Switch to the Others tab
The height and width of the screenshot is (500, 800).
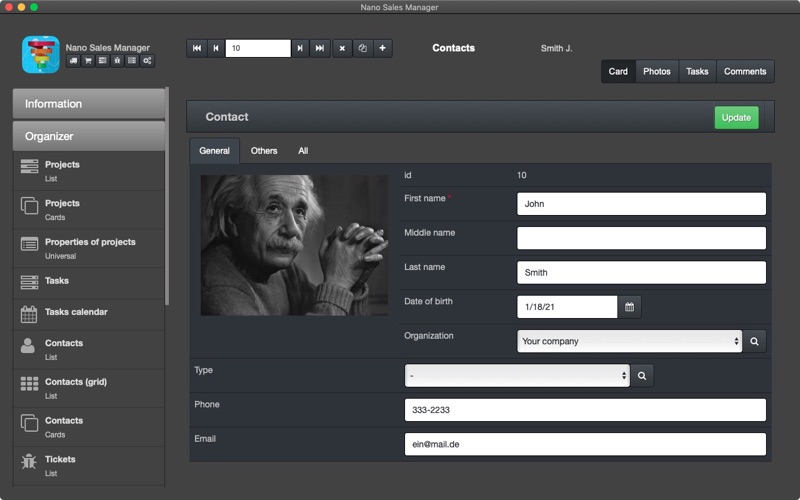[264, 151]
